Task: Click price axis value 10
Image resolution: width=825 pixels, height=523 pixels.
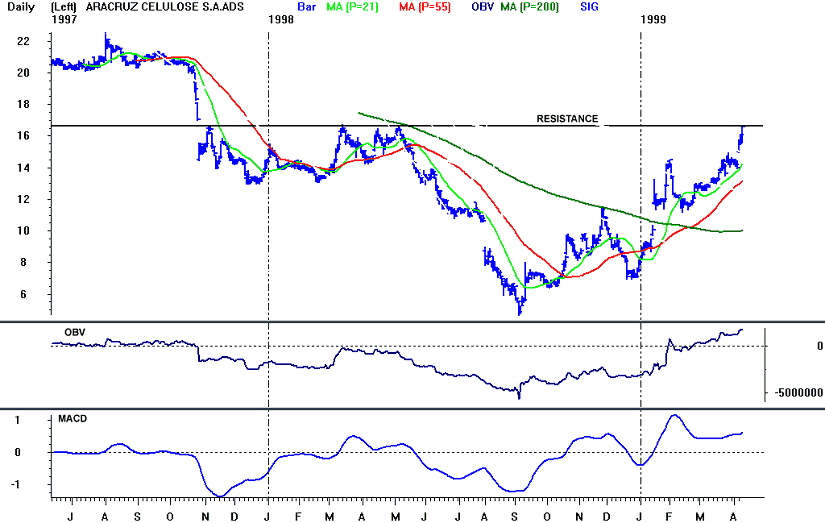Action: [23, 230]
